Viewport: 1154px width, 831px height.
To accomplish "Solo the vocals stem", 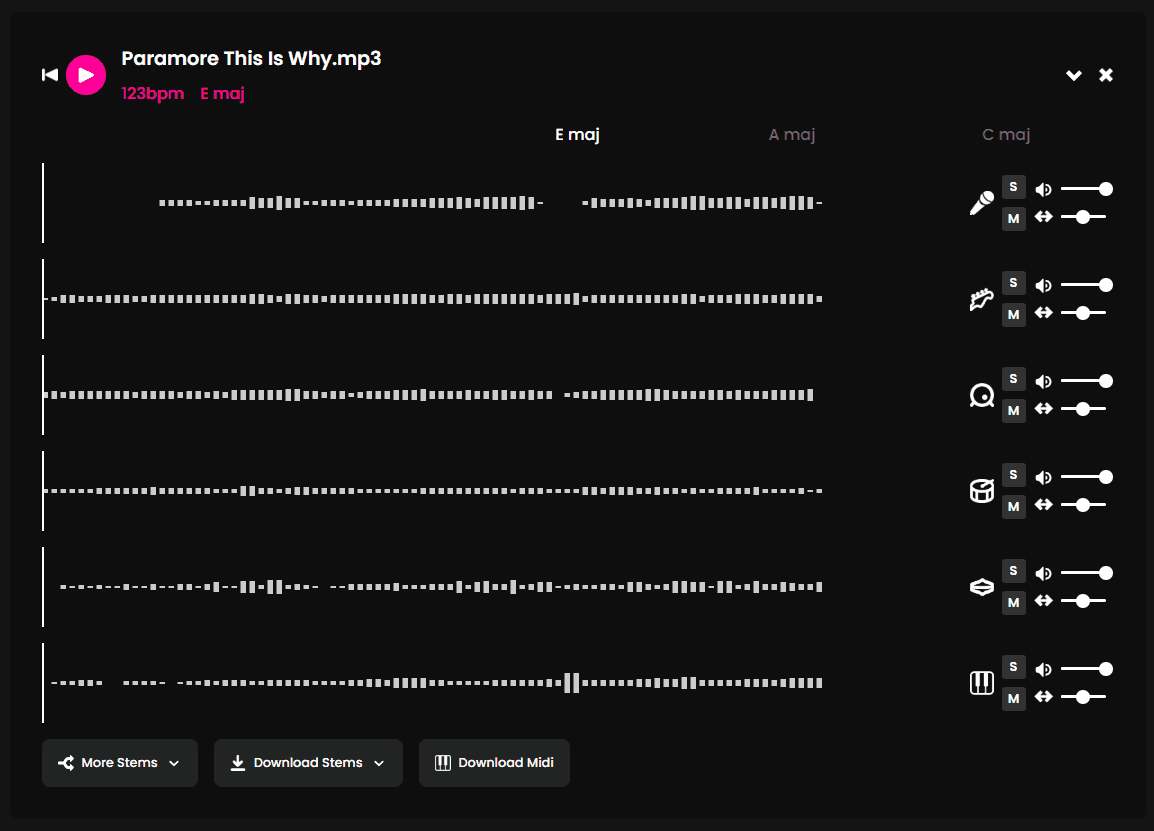I will 1013,187.
